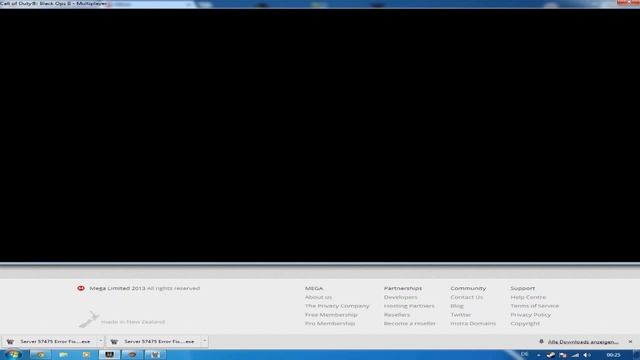
Task: Open the Media Player taskbar icon
Action: (x=86, y=355)
